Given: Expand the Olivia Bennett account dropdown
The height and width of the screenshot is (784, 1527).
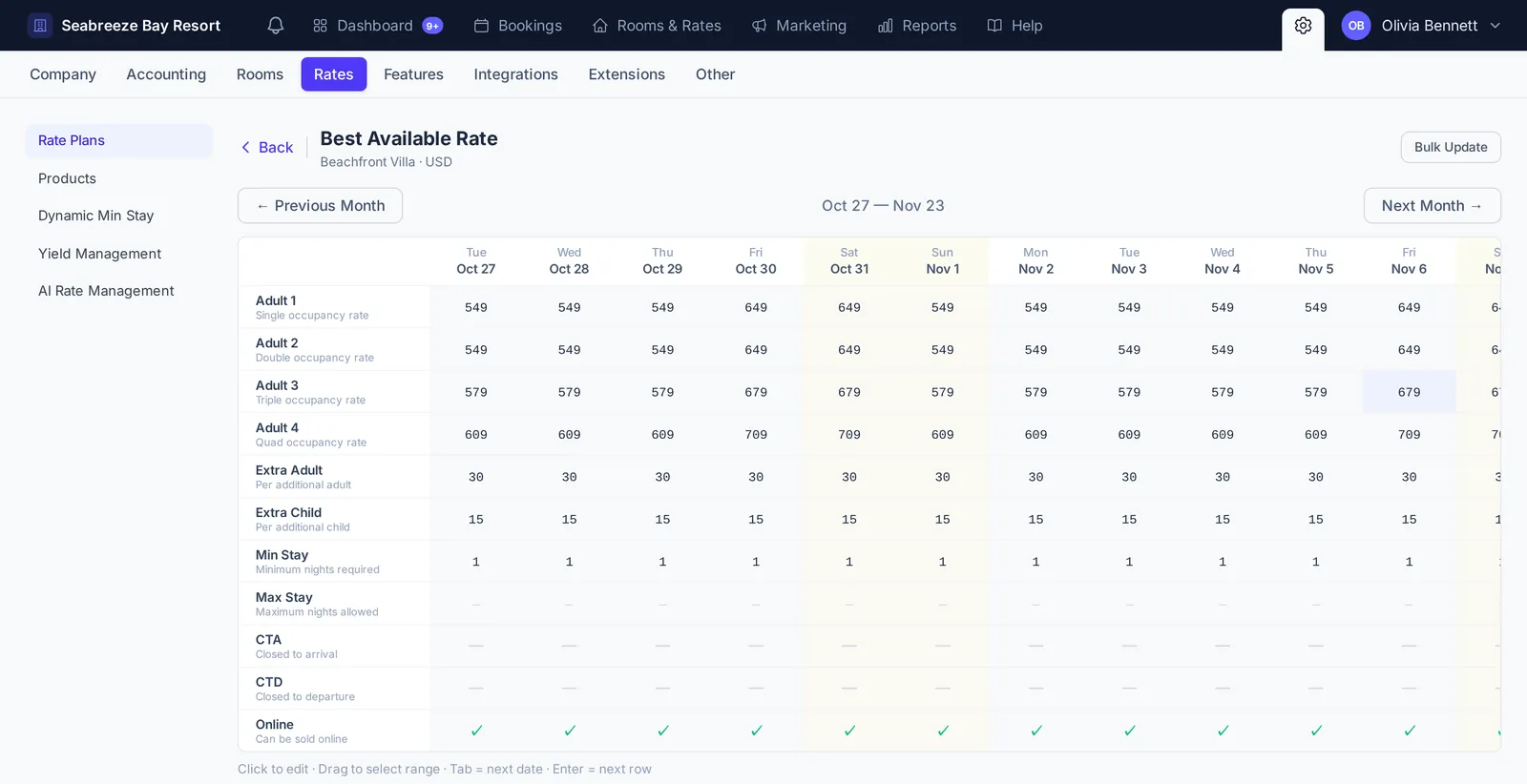Looking at the screenshot, I should coord(1422,26).
